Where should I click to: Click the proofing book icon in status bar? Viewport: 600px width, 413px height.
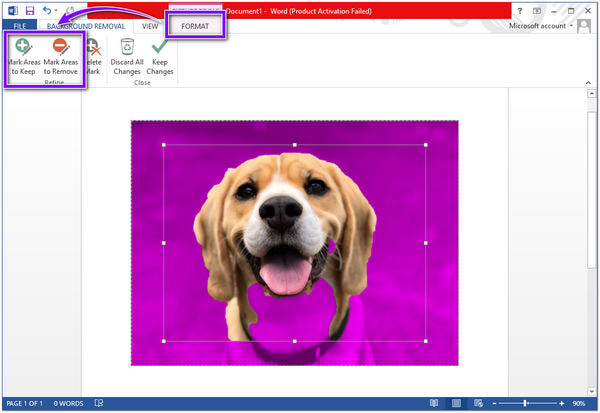click(99, 403)
